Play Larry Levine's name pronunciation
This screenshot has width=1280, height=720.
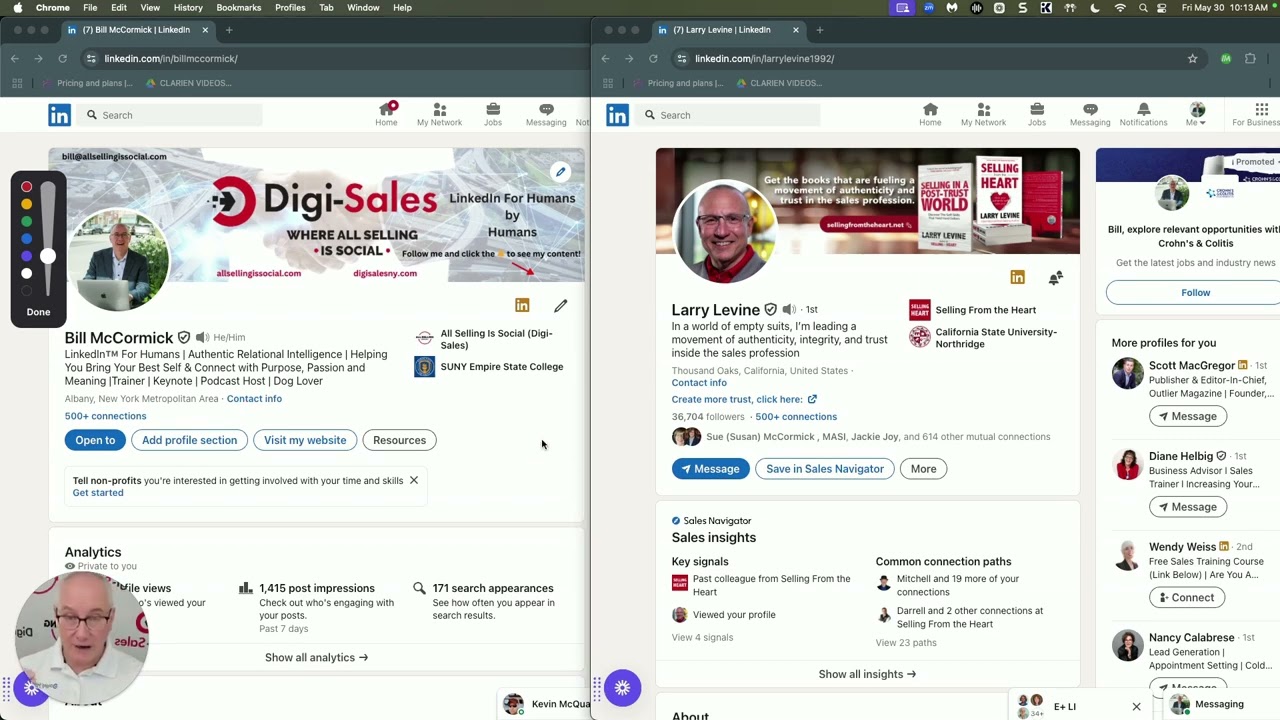point(789,310)
